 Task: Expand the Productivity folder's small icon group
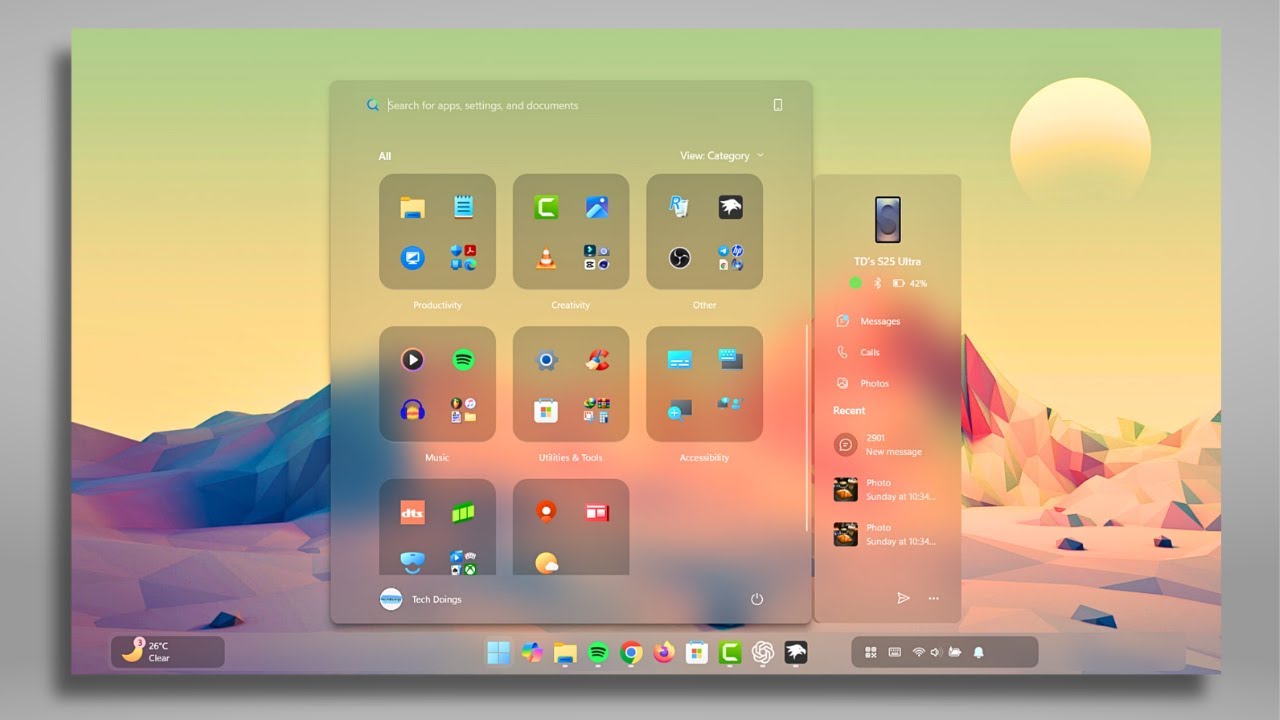click(x=463, y=258)
